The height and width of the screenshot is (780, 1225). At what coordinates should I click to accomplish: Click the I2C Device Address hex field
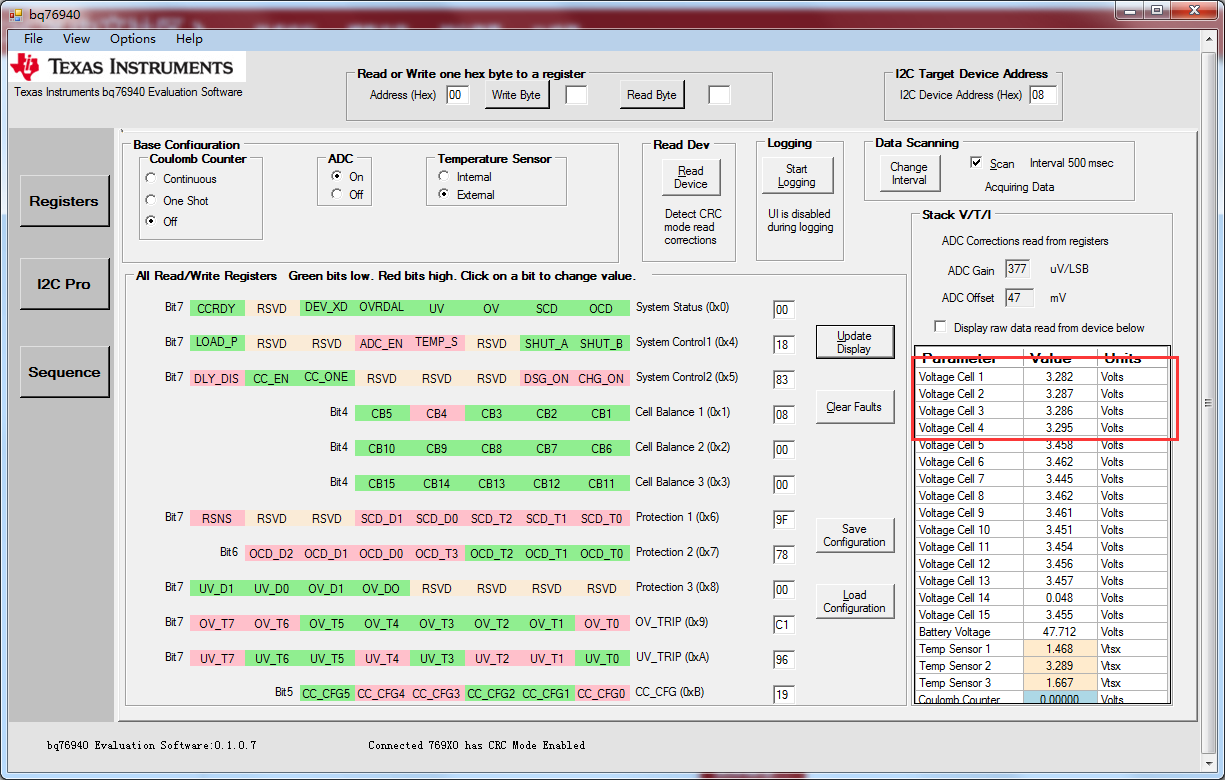[1043, 95]
